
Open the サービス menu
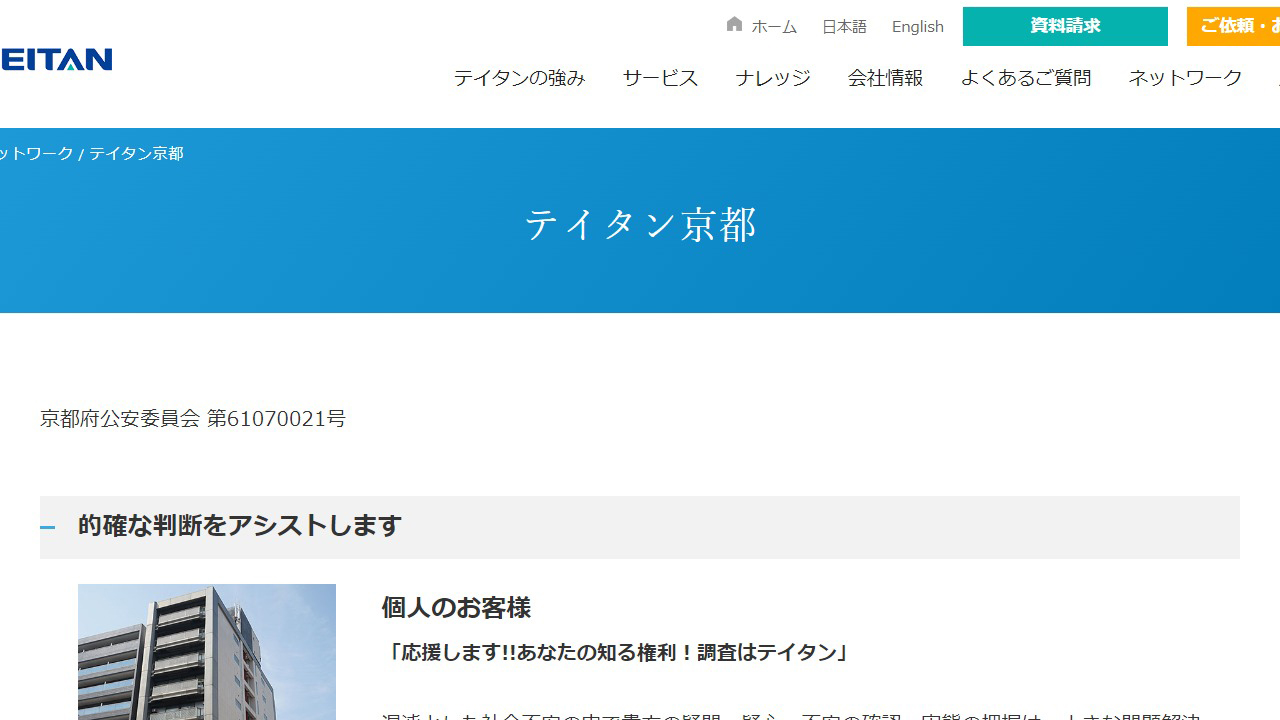coord(659,78)
